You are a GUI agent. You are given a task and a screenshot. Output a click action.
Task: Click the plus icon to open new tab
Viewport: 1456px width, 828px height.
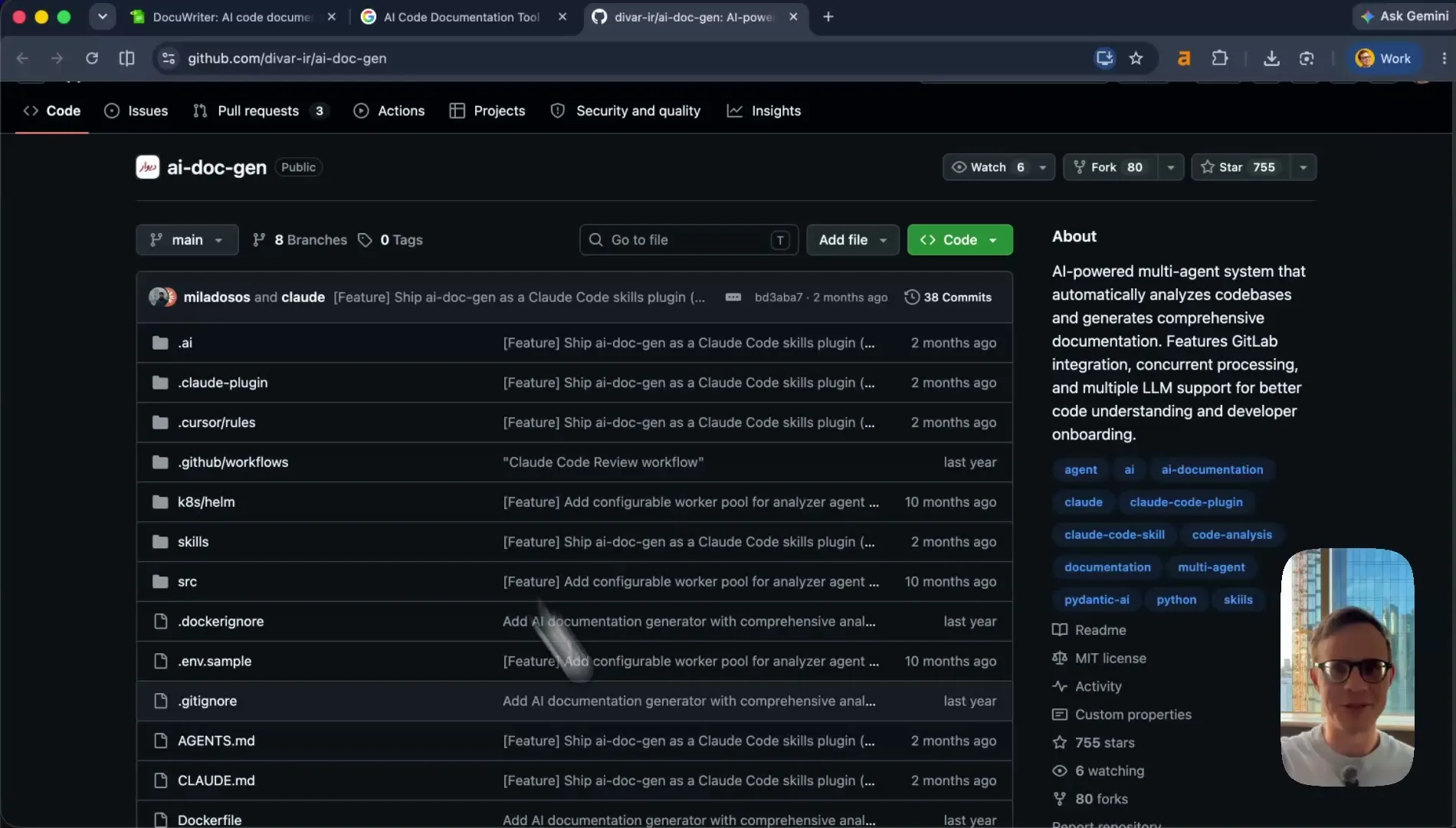[828, 16]
